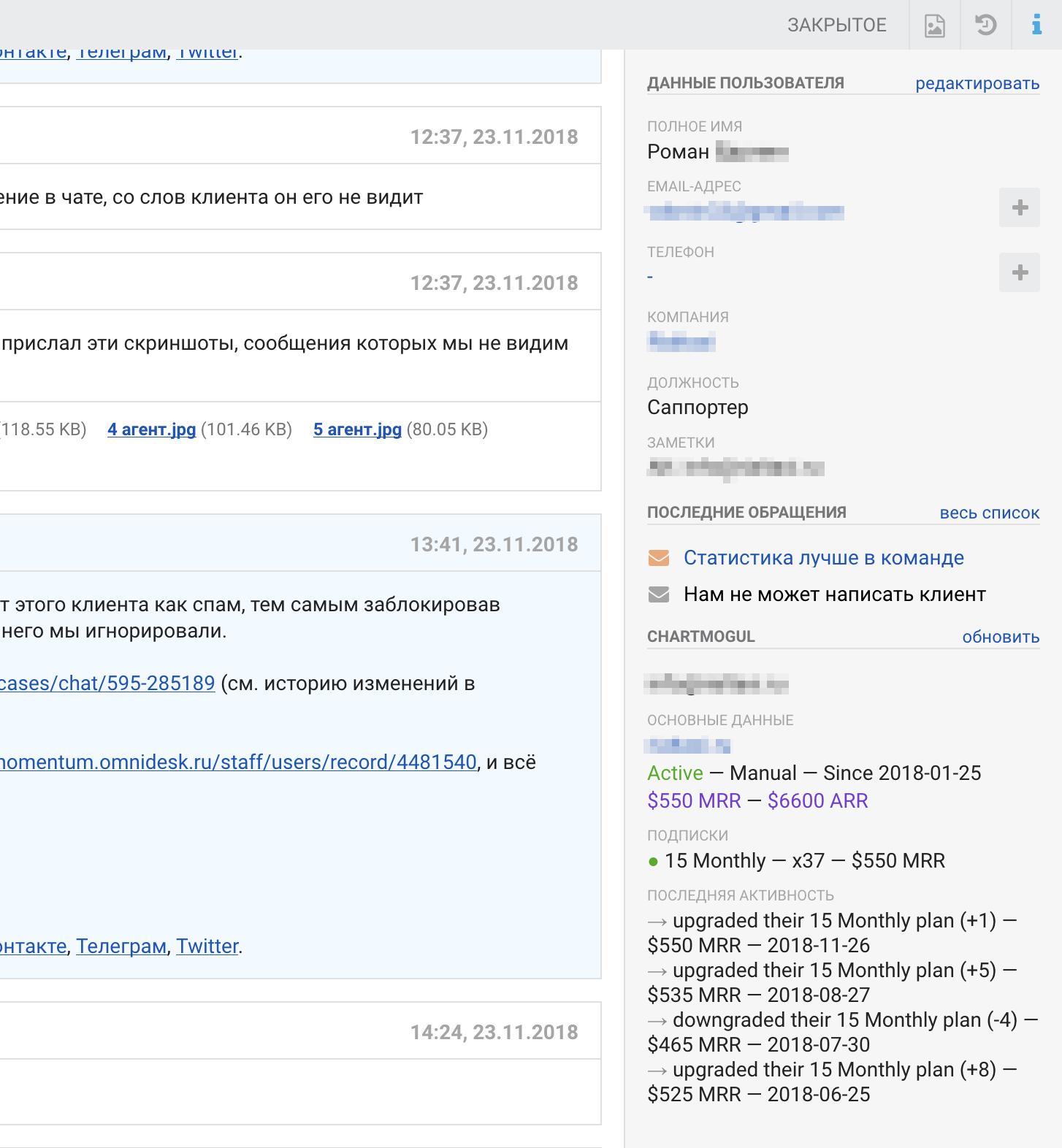Image resolution: width=1062 pixels, height=1148 pixels.
Task: Click the orange envelope icon beside Статистика
Action: 659,558
